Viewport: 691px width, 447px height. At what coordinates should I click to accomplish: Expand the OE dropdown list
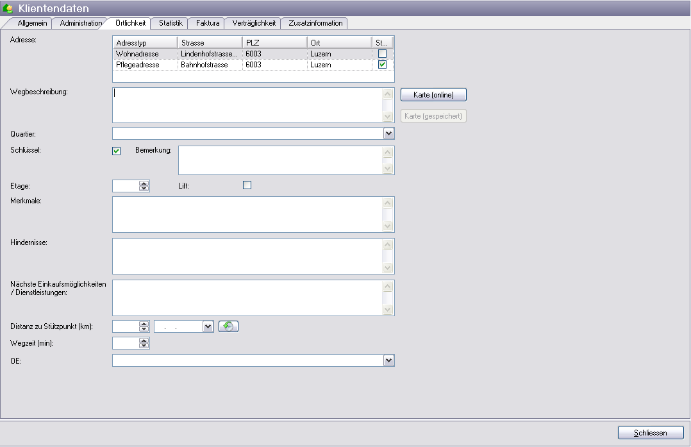tap(389, 361)
